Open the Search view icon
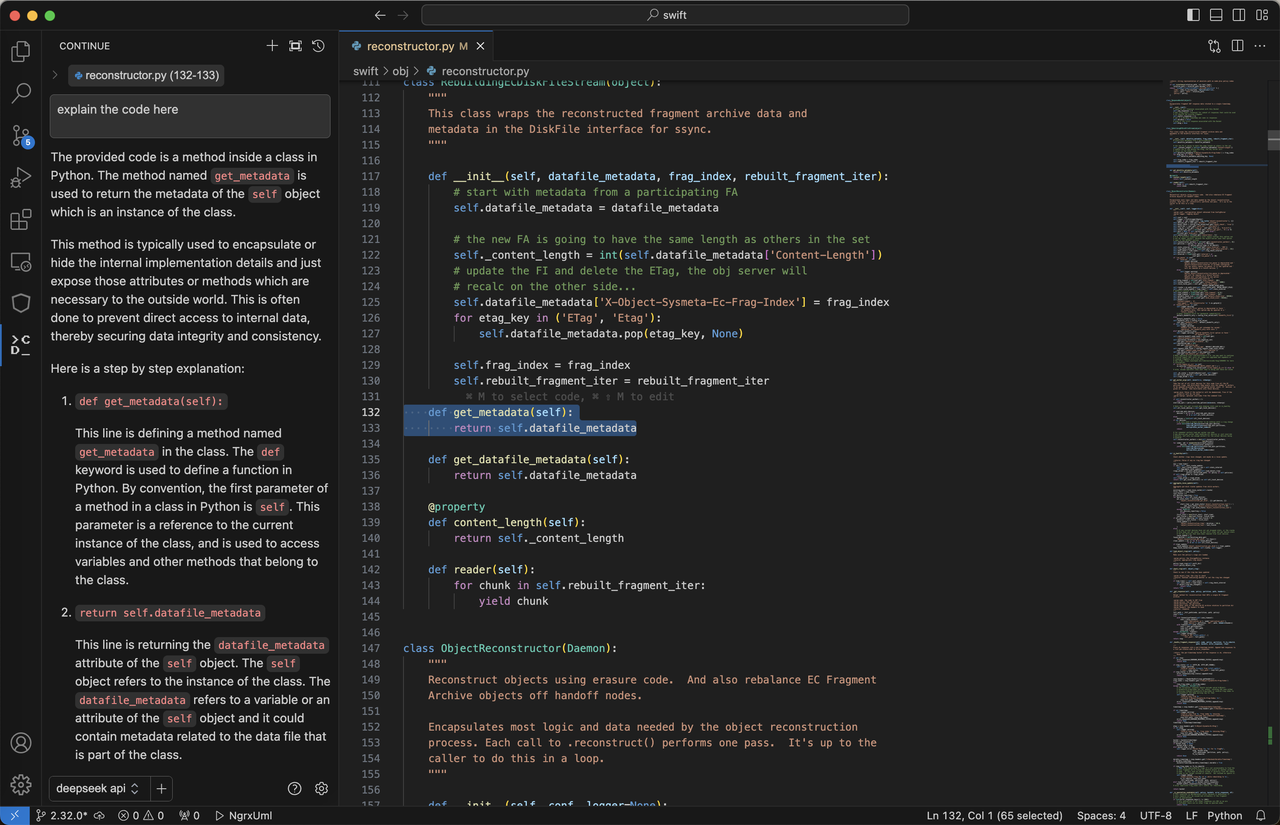Viewport: 1280px width, 825px height. pos(20,94)
